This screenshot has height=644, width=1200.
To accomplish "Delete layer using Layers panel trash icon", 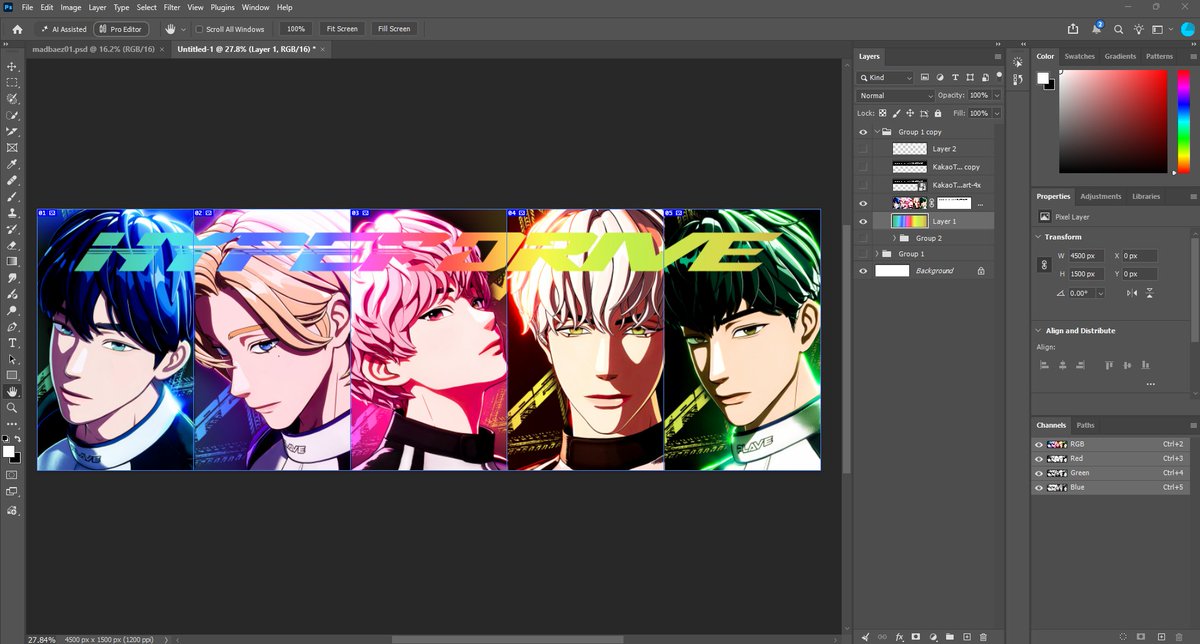I will pos(983,636).
